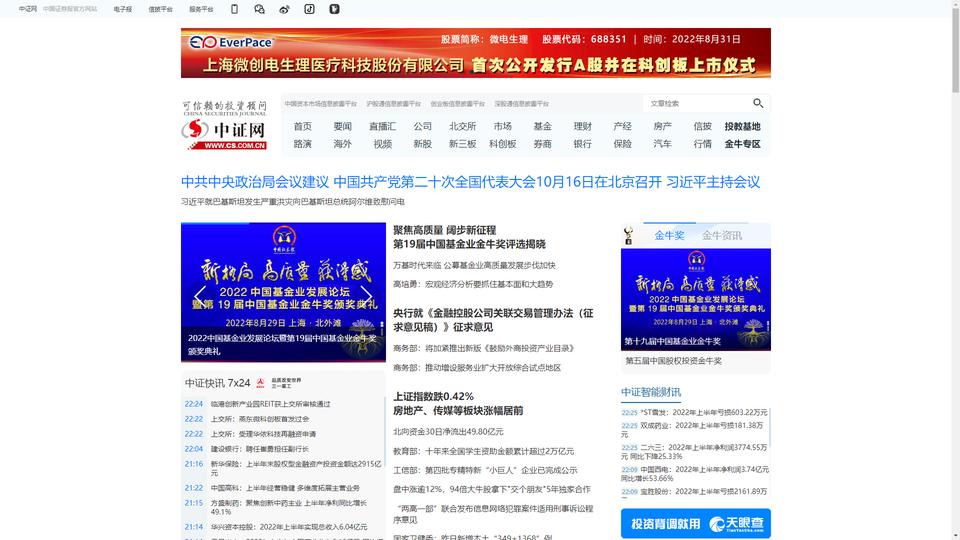The height and width of the screenshot is (540, 960).
Task: Switch to the 金牛奖 tab
Action: 669,236
